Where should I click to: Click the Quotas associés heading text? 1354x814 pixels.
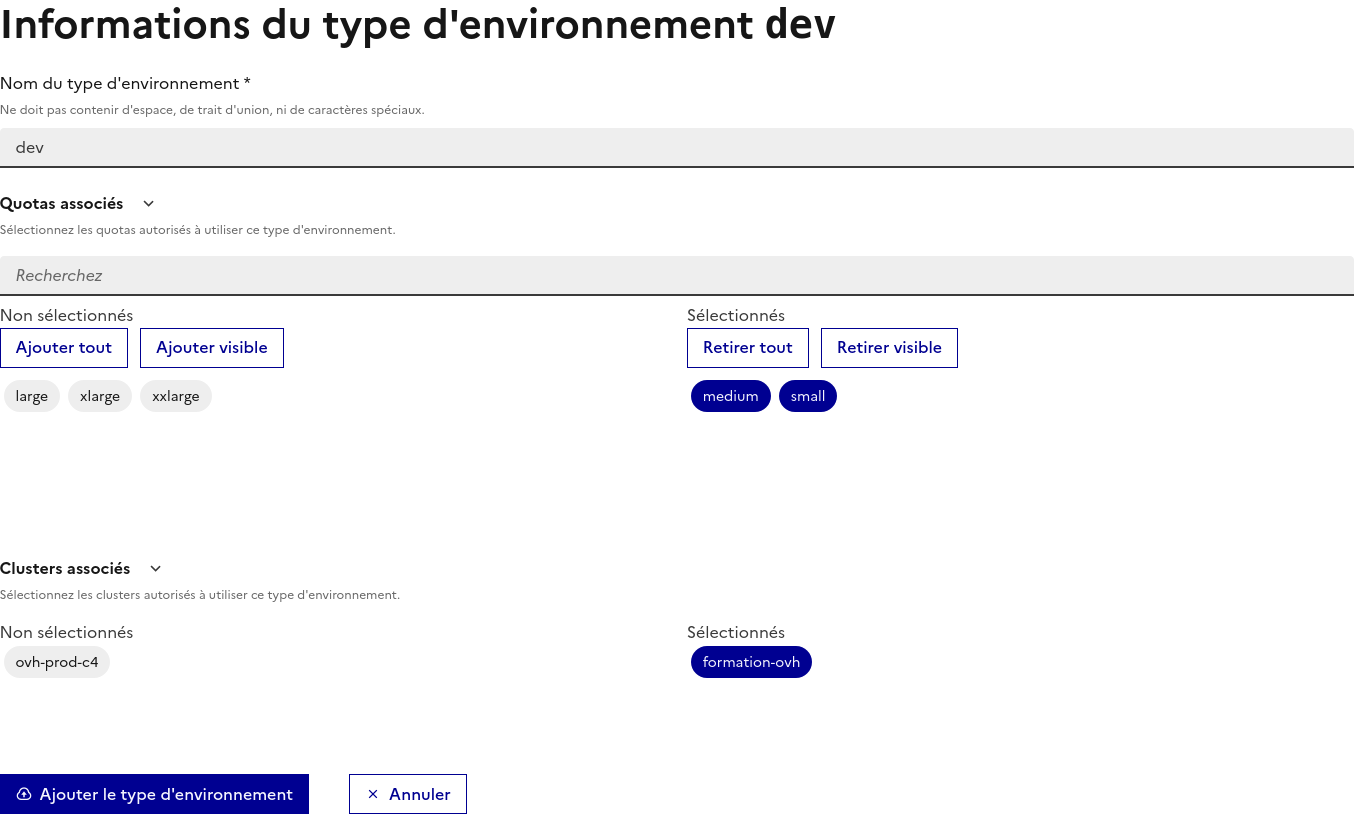pos(62,204)
